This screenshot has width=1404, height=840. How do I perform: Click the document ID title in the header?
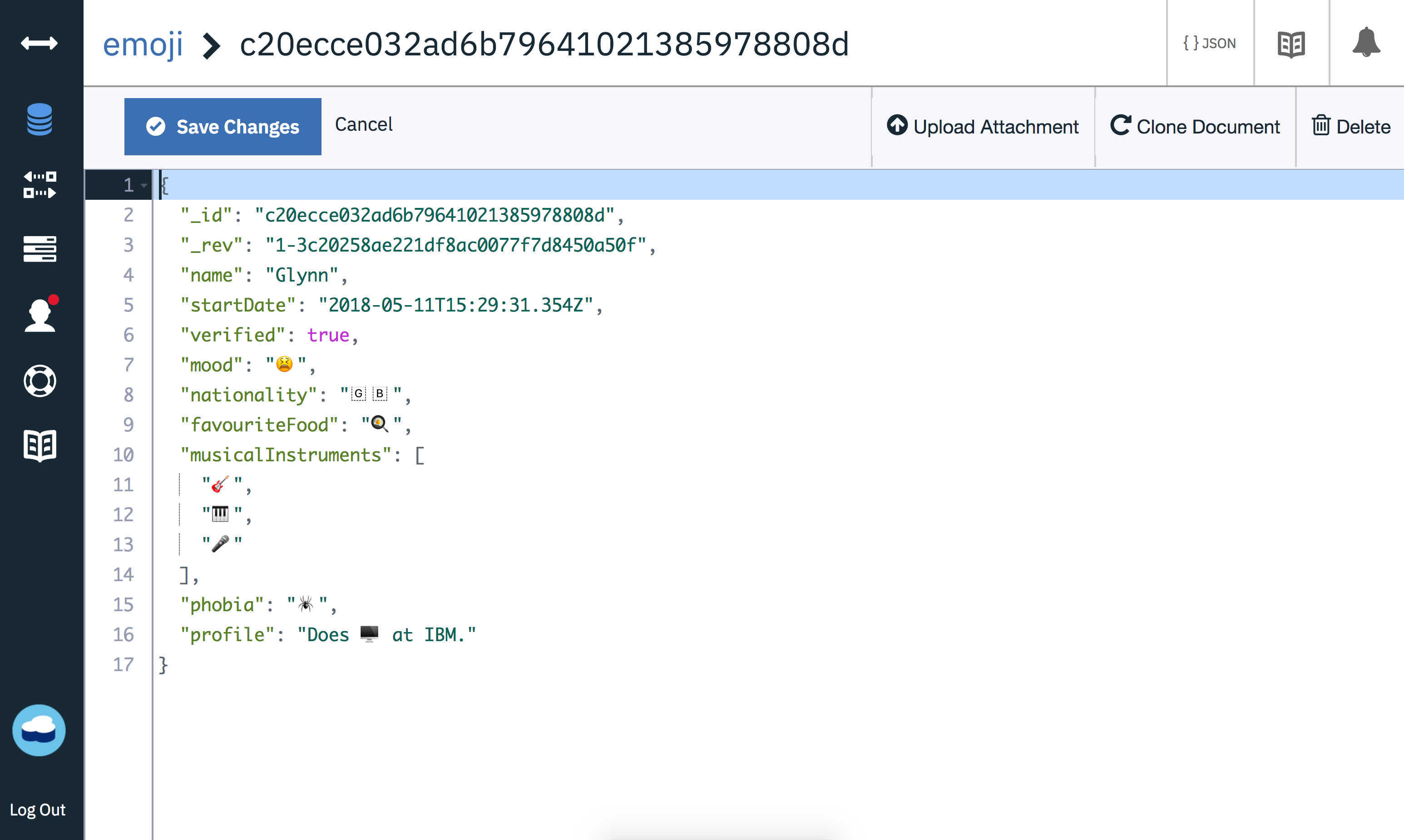544,44
